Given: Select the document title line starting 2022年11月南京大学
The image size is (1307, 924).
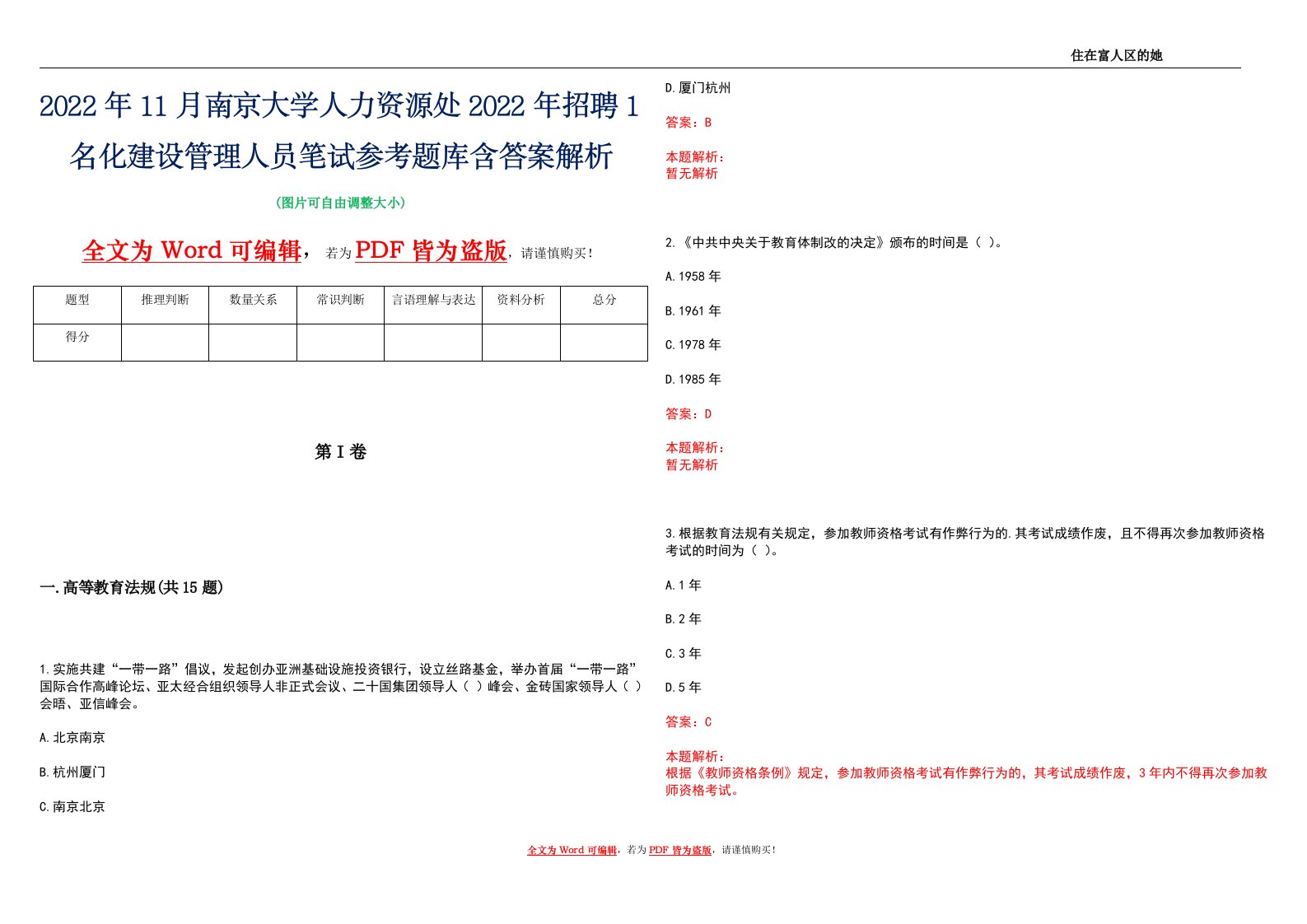Looking at the screenshot, I should 339,105.
